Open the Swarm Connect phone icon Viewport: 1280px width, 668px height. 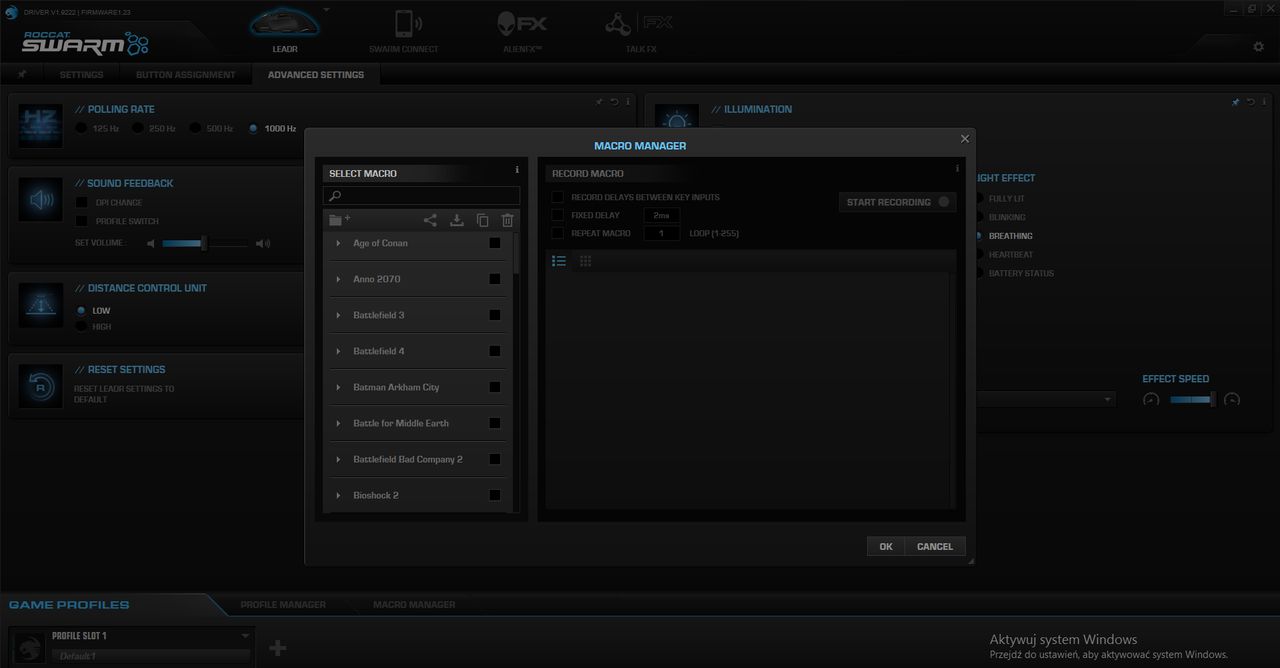pyautogui.click(x=406, y=25)
